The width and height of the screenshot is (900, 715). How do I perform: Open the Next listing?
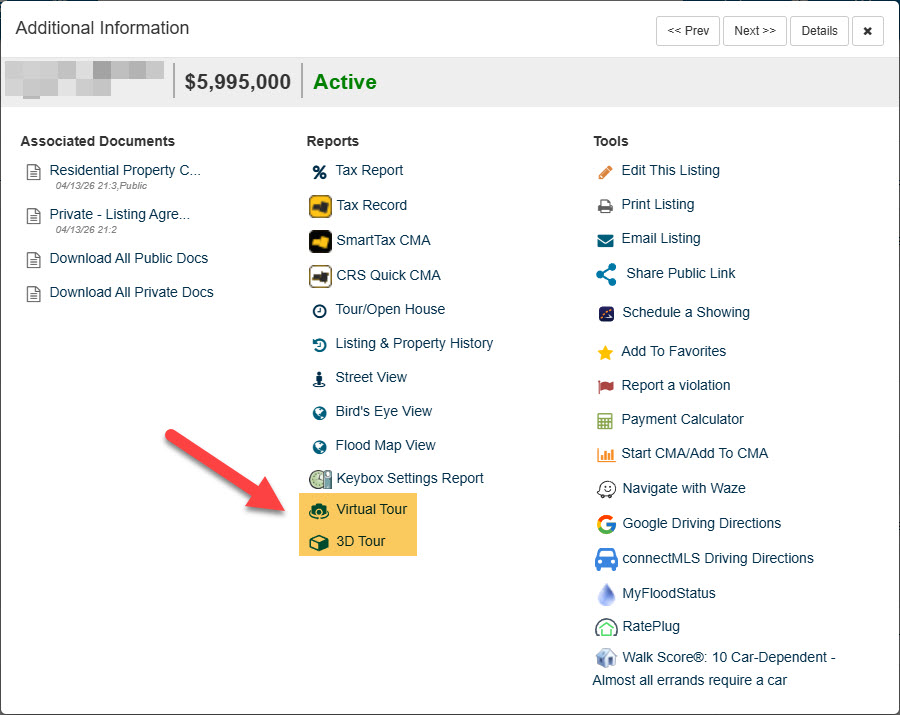(x=755, y=31)
